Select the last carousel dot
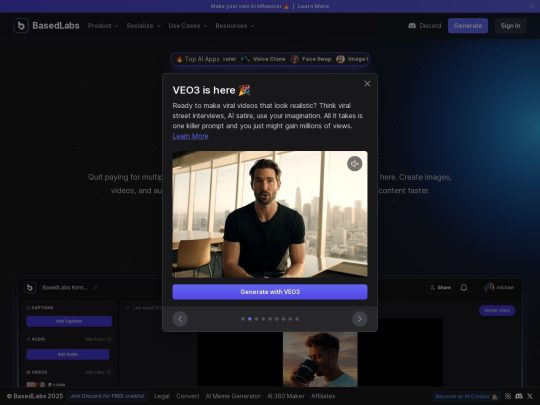 point(297,319)
